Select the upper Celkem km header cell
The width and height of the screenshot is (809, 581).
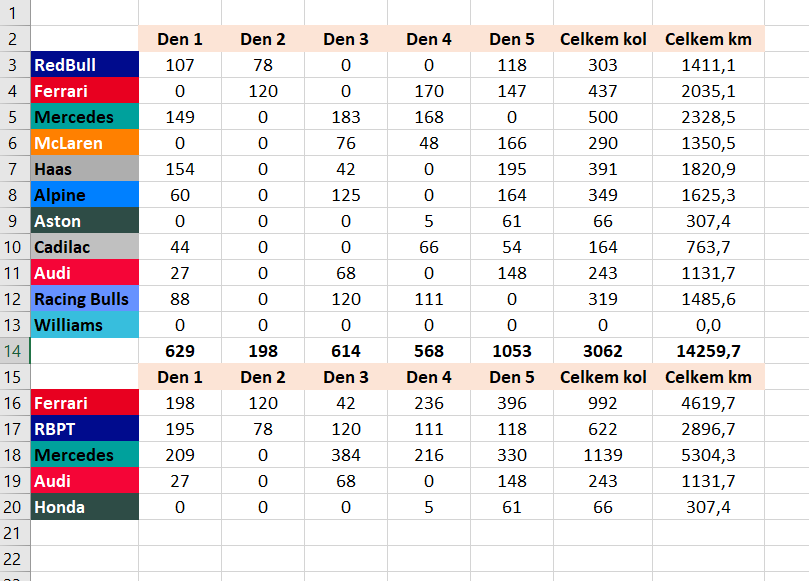click(x=708, y=39)
